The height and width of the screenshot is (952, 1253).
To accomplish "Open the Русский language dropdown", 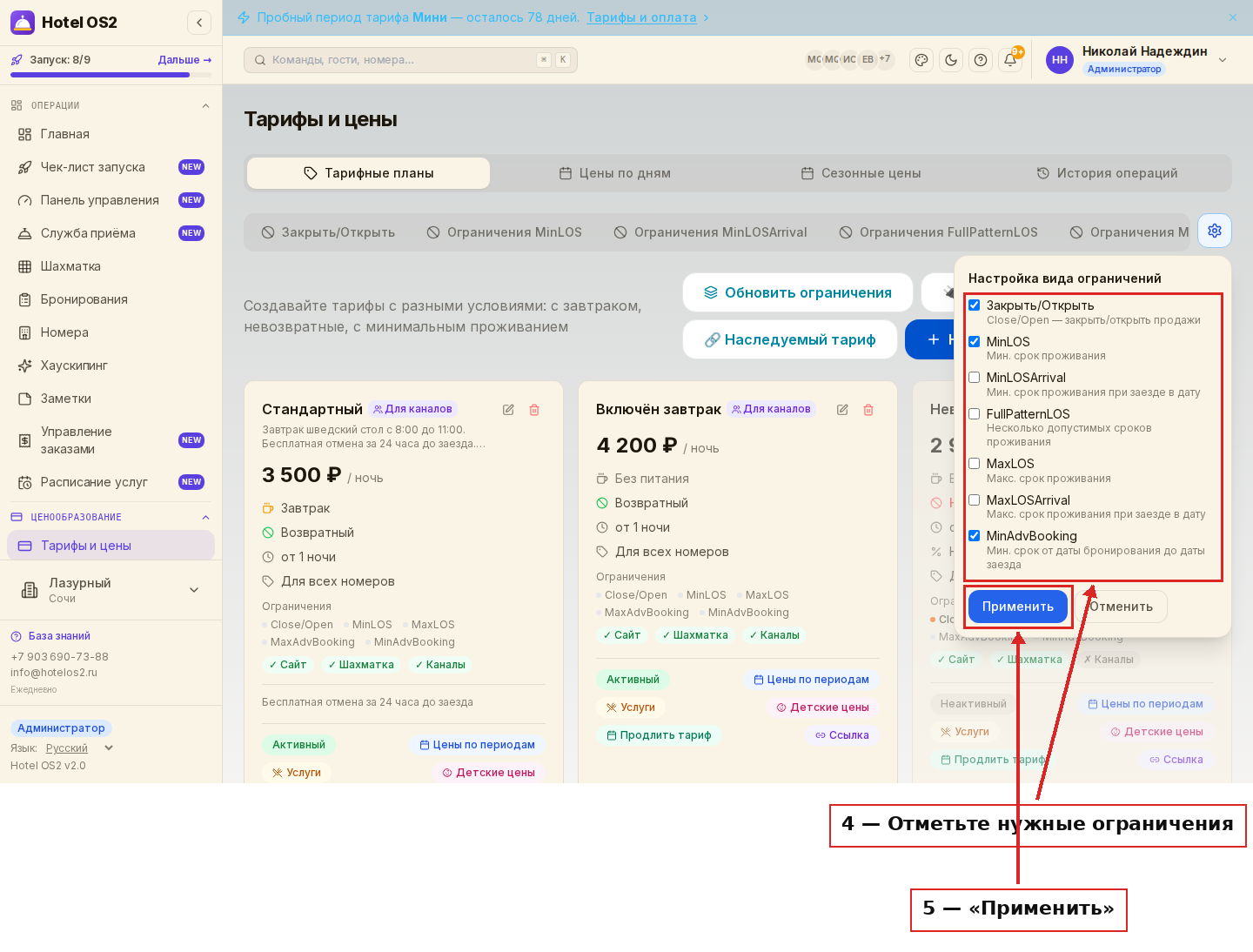I will [78, 748].
